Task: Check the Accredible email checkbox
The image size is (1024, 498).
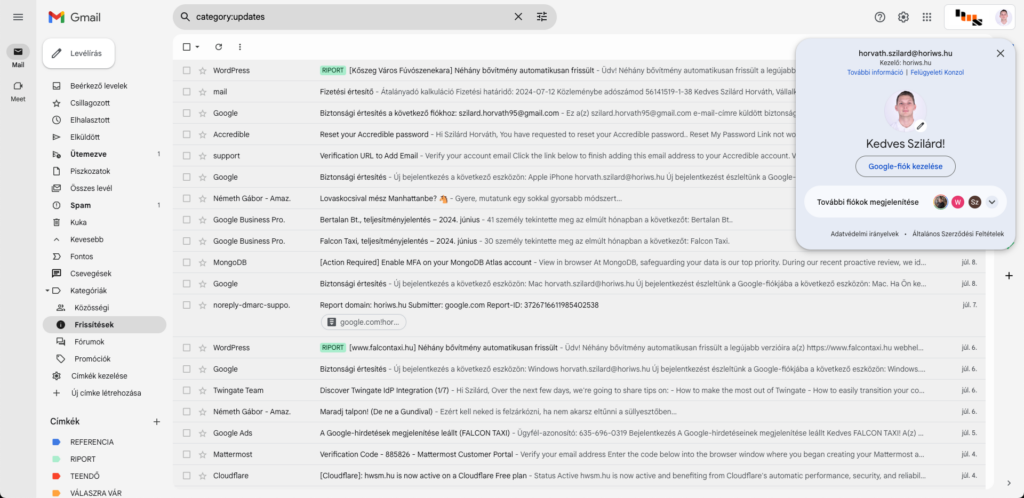Action: tap(187, 134)
